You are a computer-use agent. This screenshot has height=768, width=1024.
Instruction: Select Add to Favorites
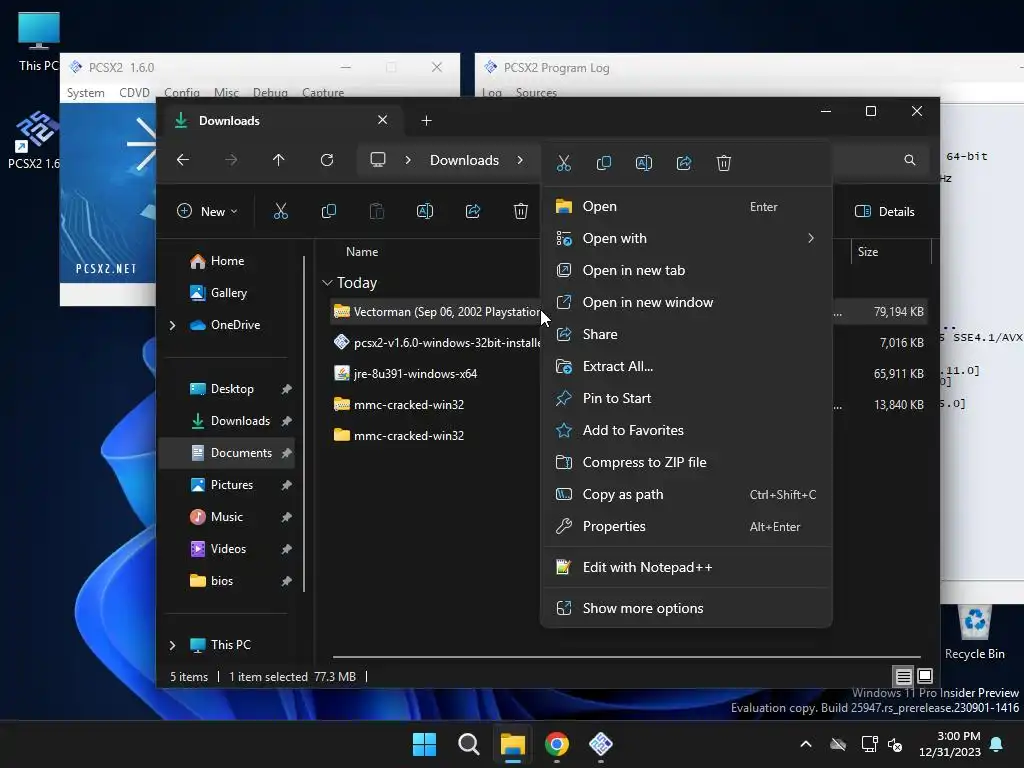click(686, 430)
